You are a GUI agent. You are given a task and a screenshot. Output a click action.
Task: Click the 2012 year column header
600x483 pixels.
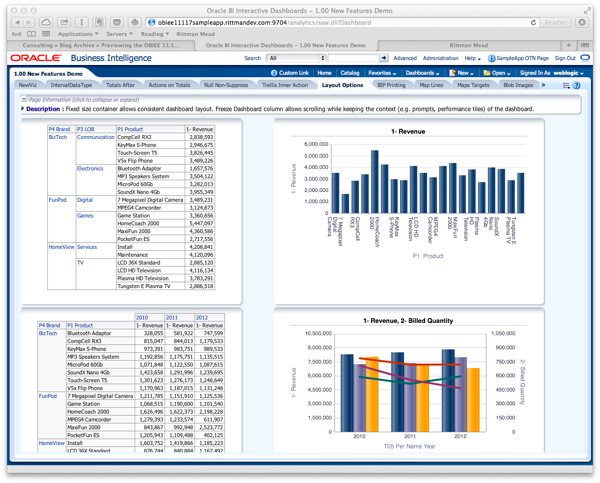[x=202, y=318]
